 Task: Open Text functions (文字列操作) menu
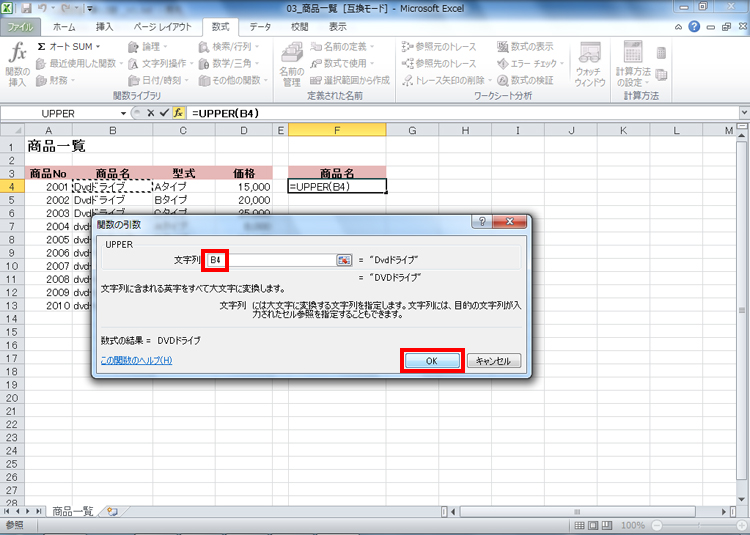(x=161, y=63)
